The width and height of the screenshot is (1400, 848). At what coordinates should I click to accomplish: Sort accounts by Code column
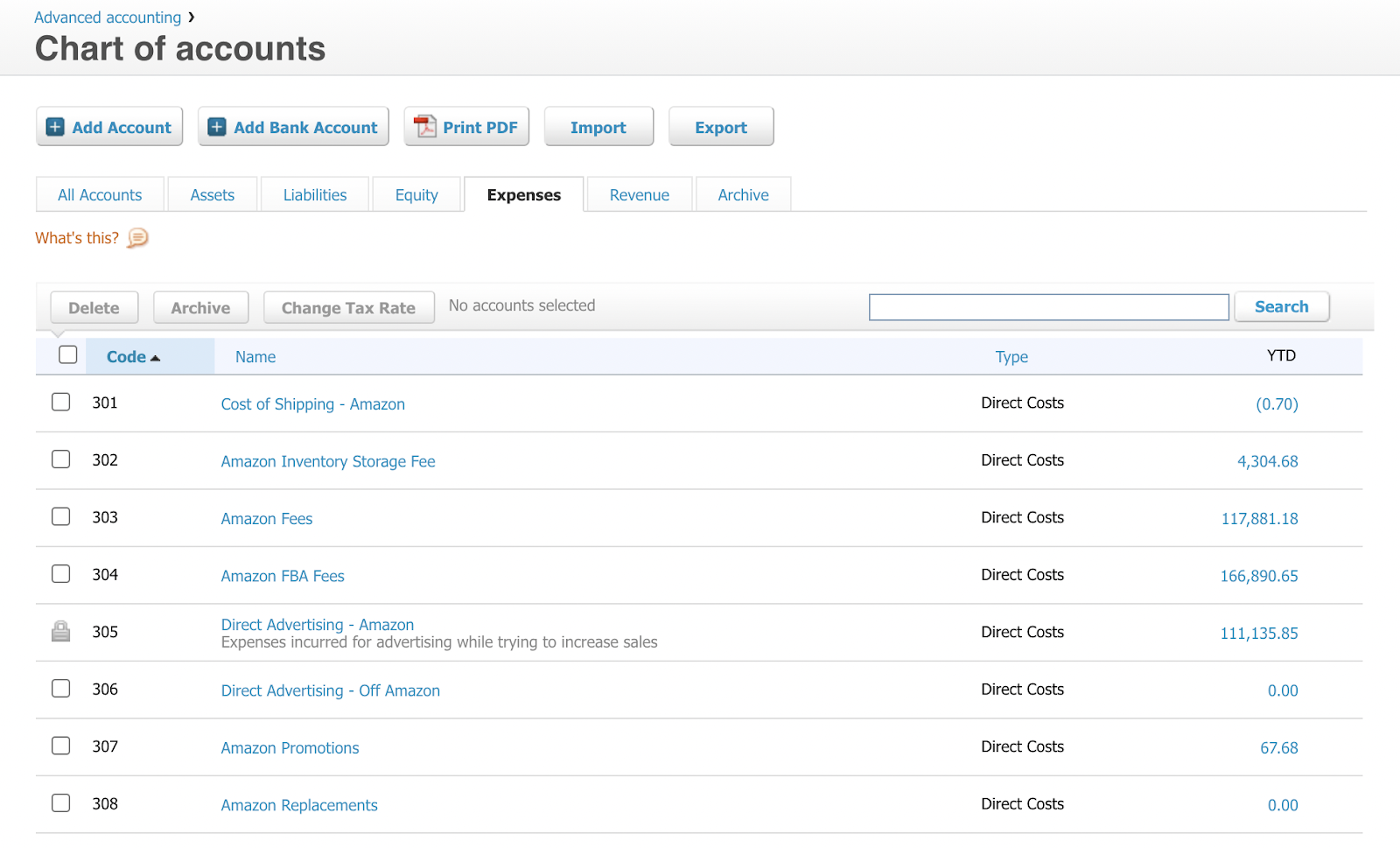[126, 357]
